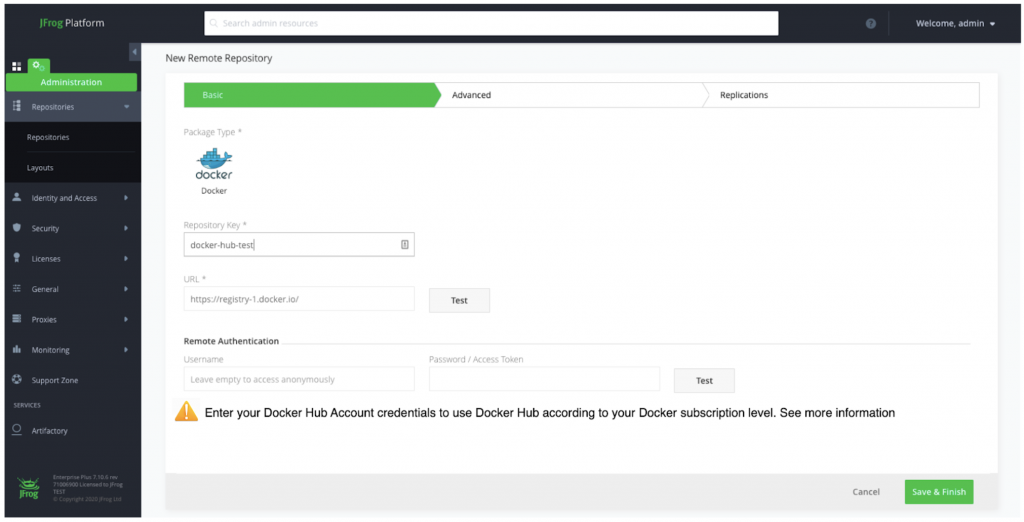This screenshot has width=1024, height=522.
Task: Open the Welcome, admin user dropdown
Action: (x=955, y=24)
